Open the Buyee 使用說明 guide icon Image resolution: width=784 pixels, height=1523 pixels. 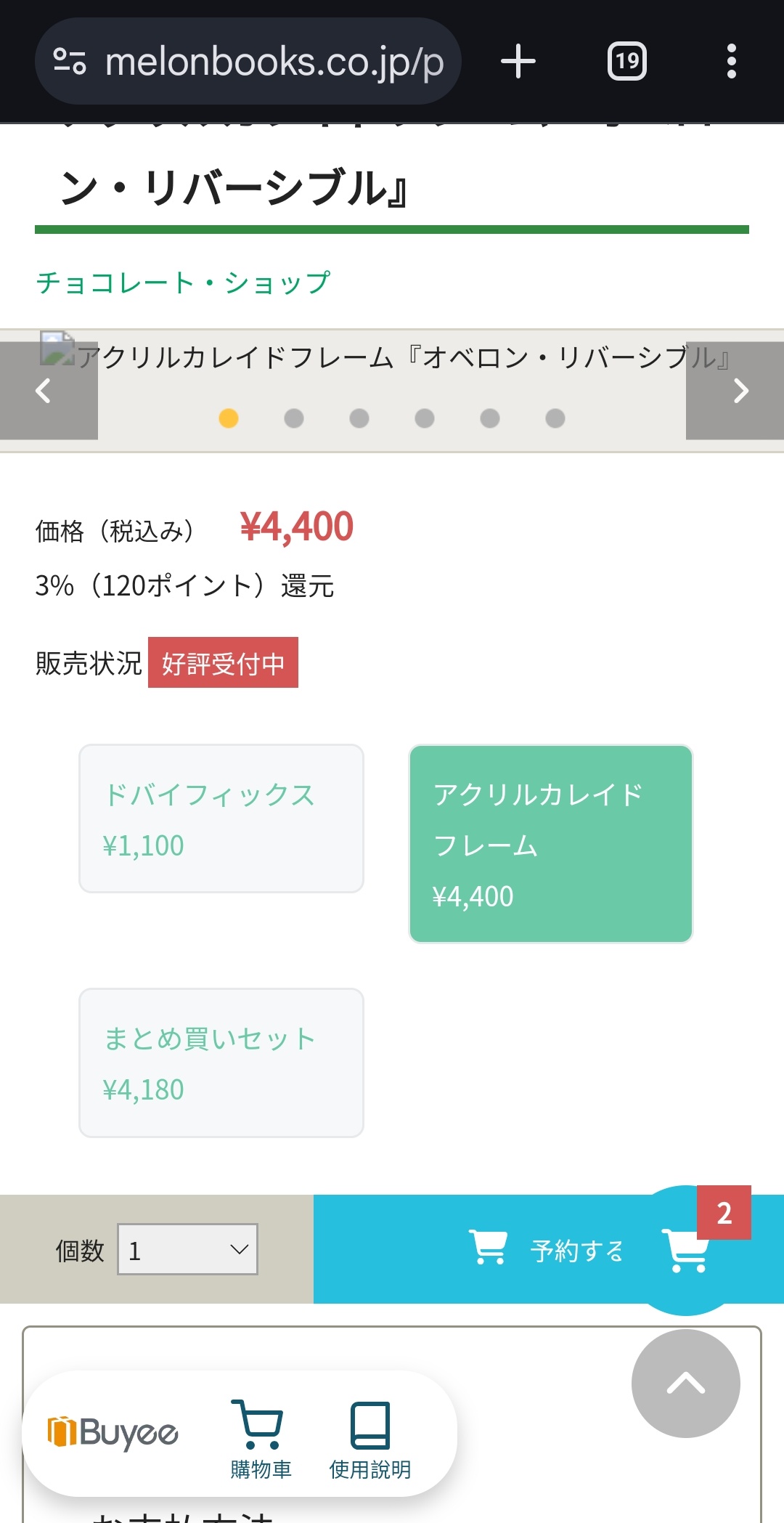(370, 1439)
